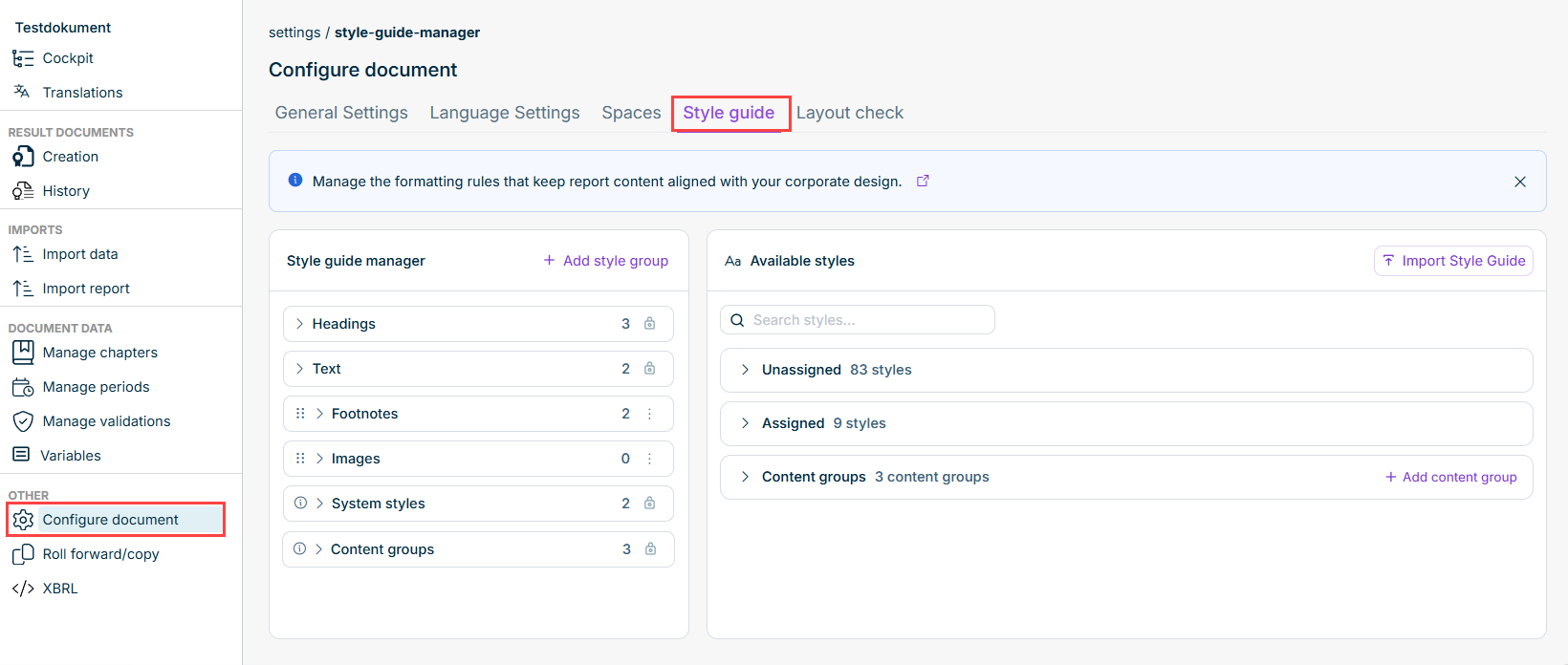Screen dimensions: 1568x665
Task: Switch to the Language Settings tab
Action: point(505,113)
